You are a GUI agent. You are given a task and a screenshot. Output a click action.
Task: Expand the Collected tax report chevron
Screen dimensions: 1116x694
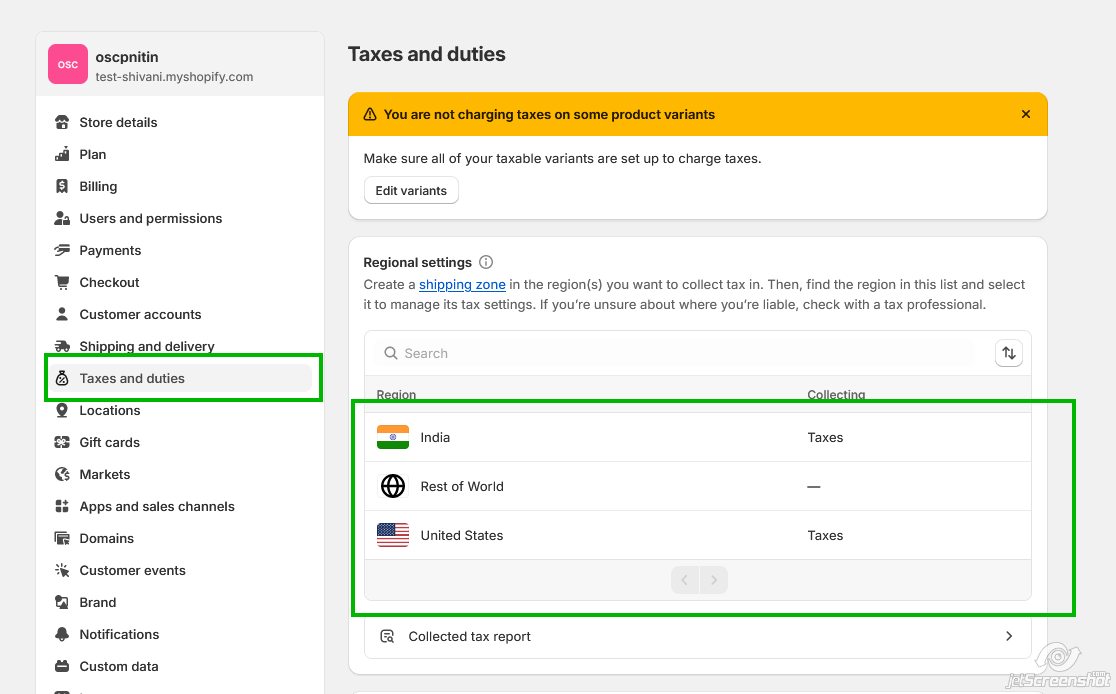(x=1009, y=636)
